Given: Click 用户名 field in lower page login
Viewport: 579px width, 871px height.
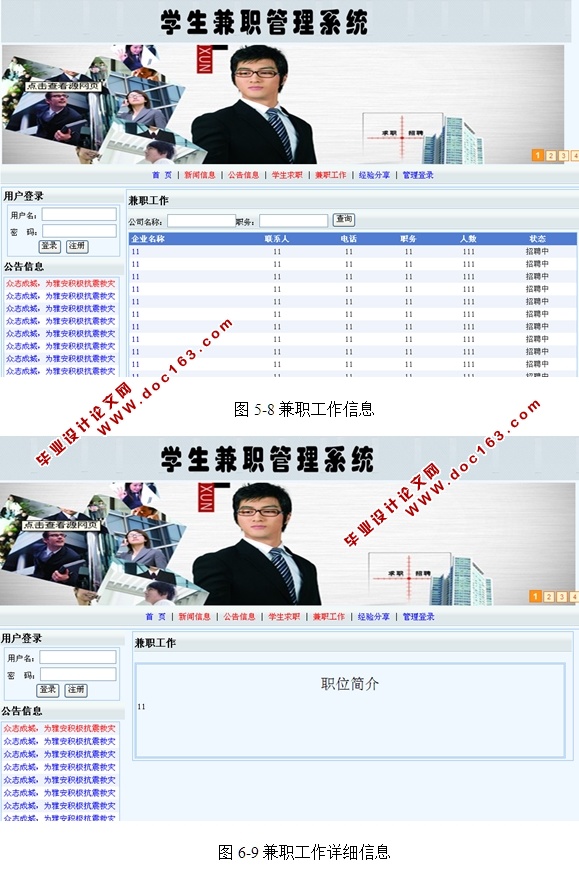Looking at the screenshot, I should (x=78, y=658).
